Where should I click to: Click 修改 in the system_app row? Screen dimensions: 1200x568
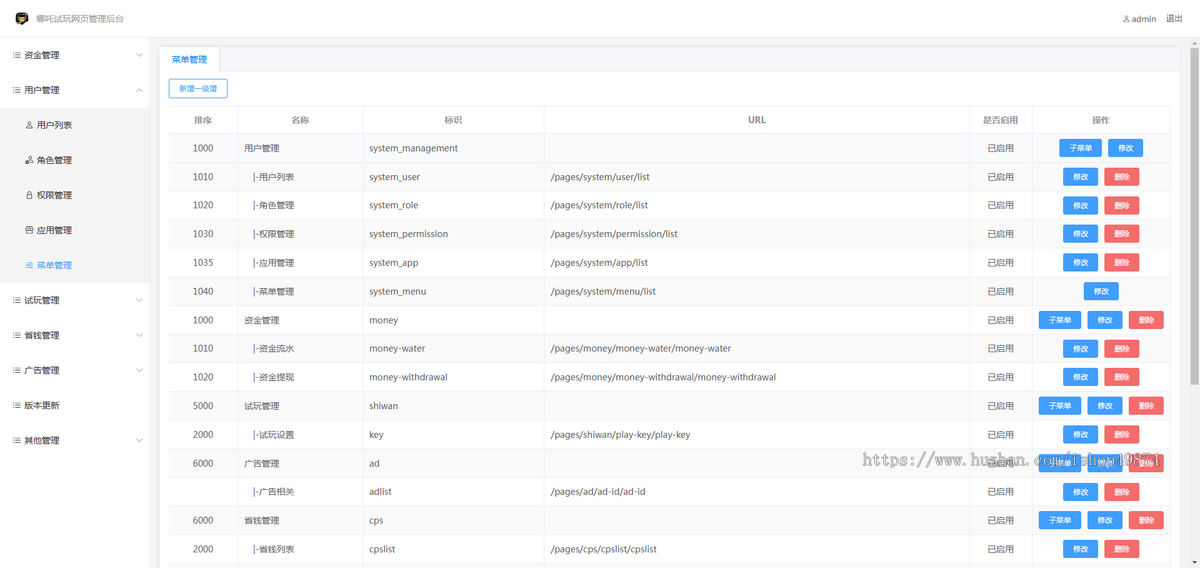click(x=1080, y=262)
